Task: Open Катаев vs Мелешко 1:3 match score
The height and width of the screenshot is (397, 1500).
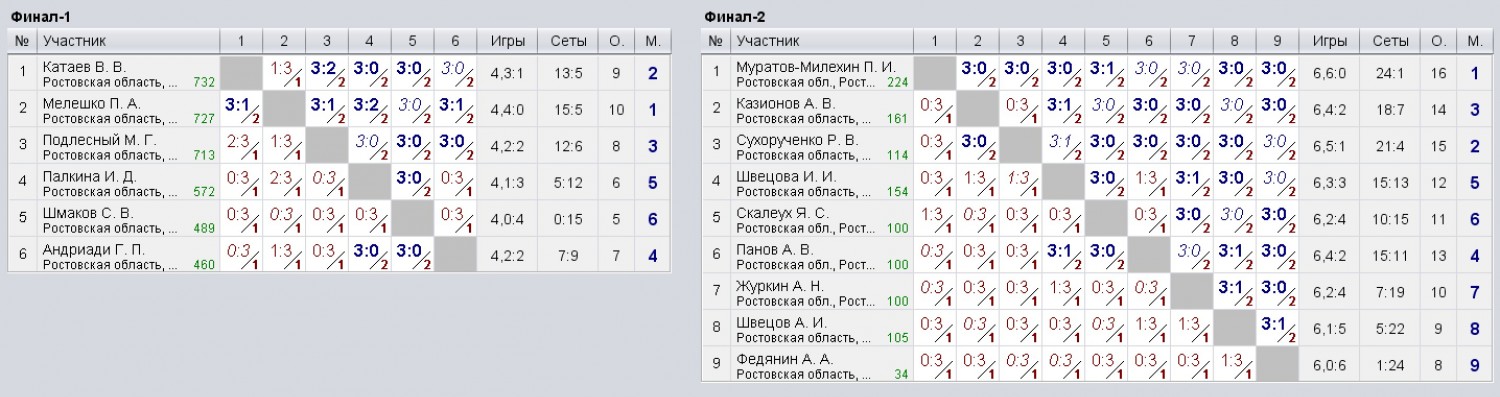Action: (x=284, y=72)
